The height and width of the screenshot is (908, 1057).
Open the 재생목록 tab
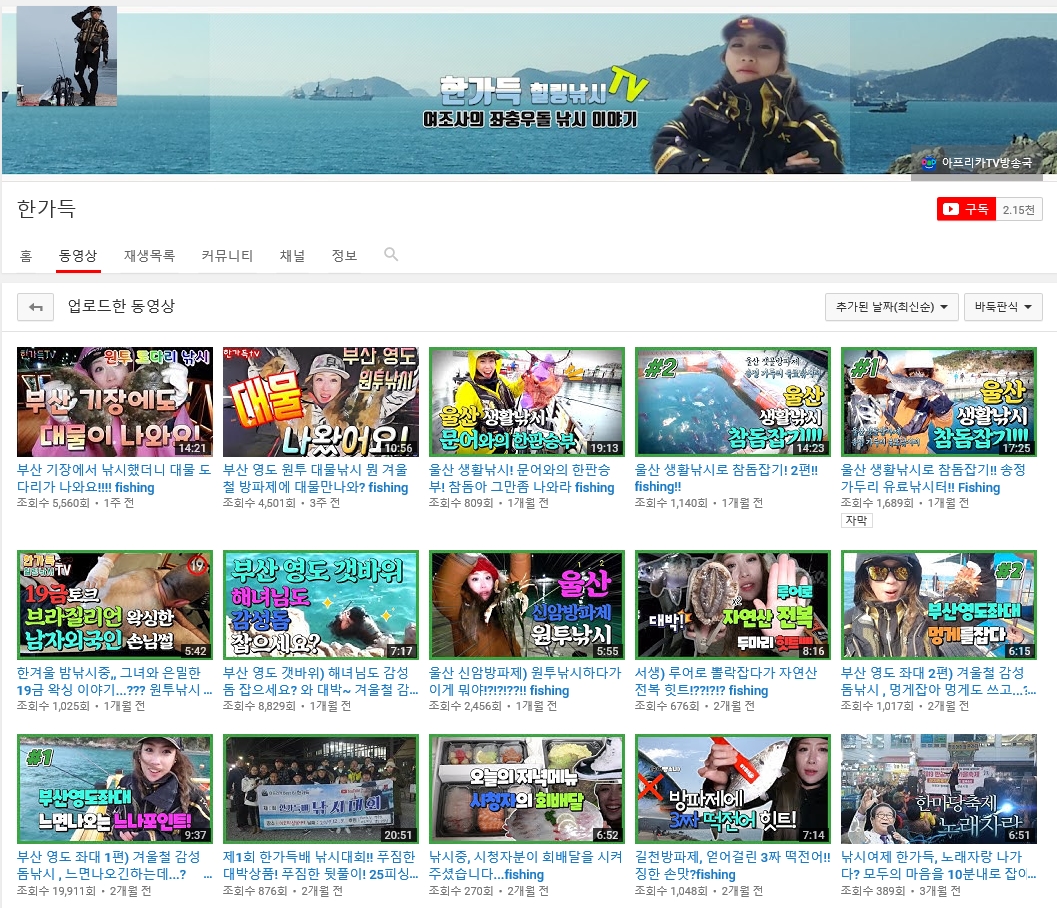pyautogui.click(x=149, y=256)
